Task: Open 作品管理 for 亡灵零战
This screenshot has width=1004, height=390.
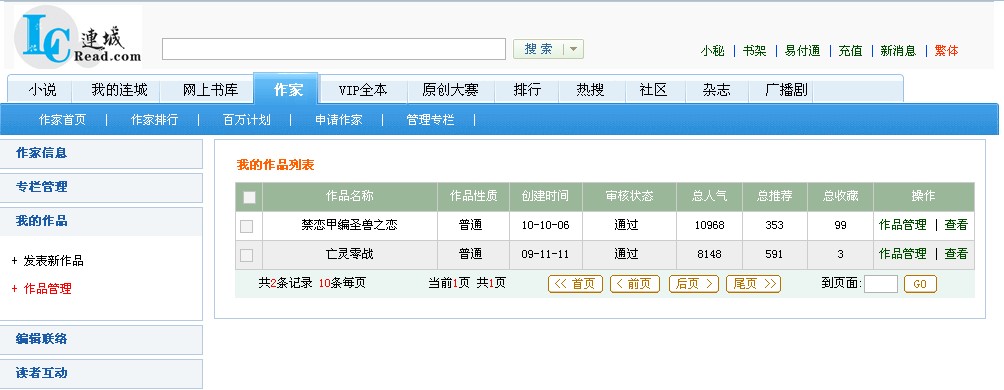Action: (903, 254)
